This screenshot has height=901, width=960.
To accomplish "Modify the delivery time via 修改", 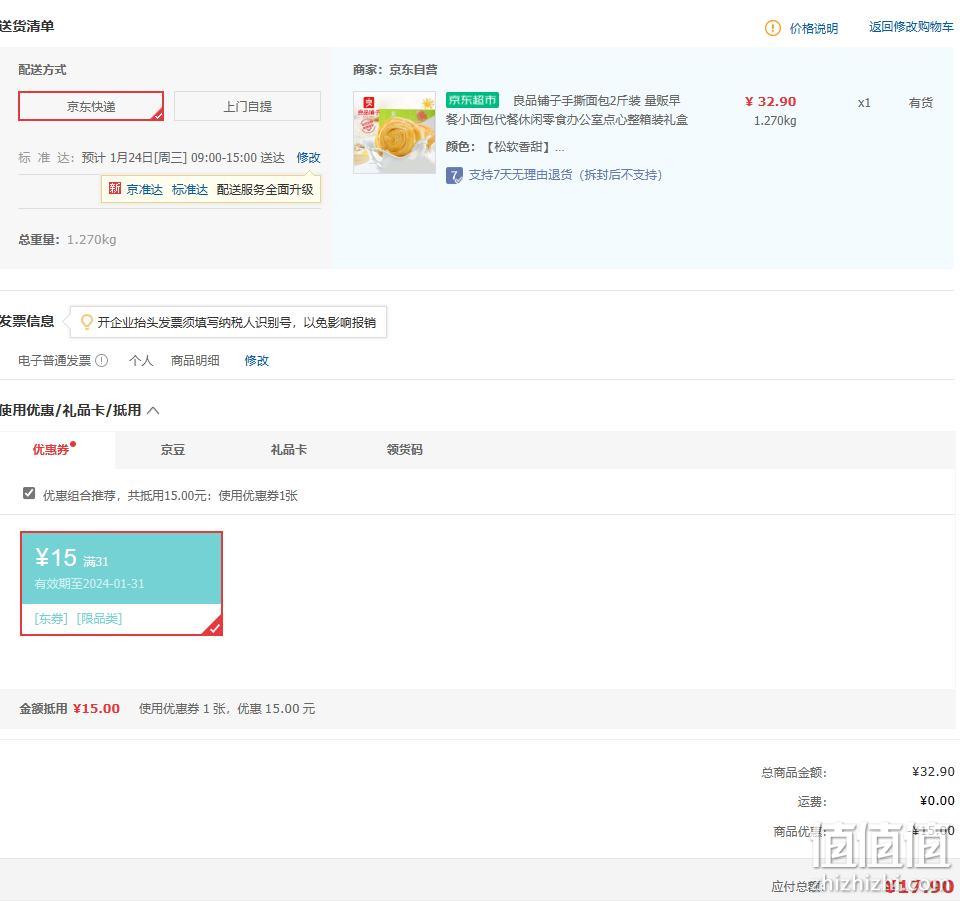I will tap(309, 157).
